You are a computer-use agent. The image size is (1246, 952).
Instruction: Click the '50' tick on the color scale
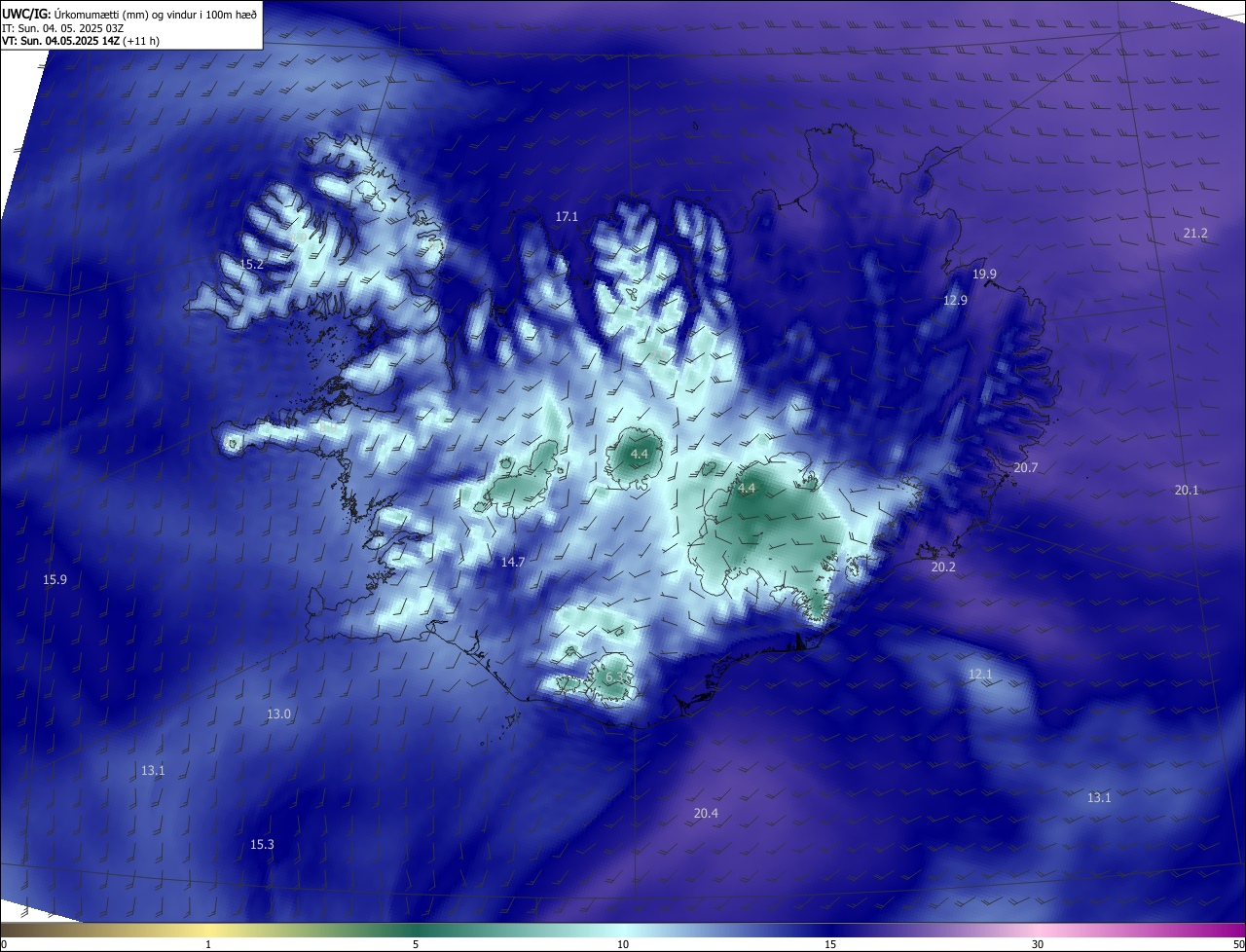[1238, 944]
